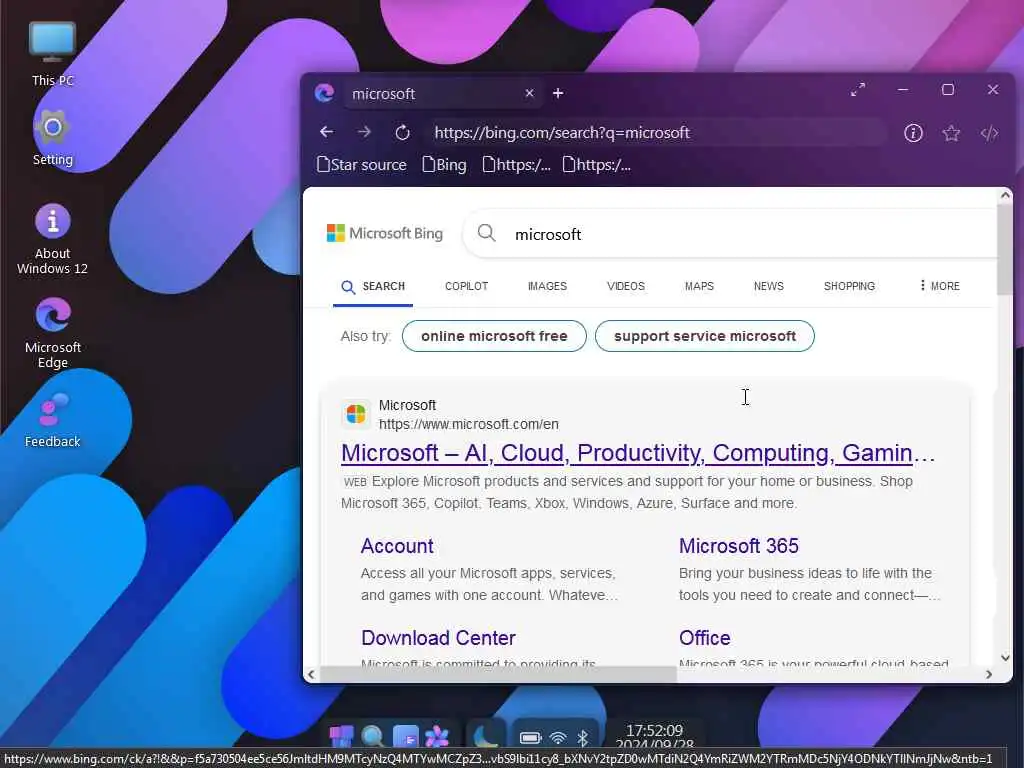1024x768 pixels.
Task: Open the Office sitelink
Action: 705,638
